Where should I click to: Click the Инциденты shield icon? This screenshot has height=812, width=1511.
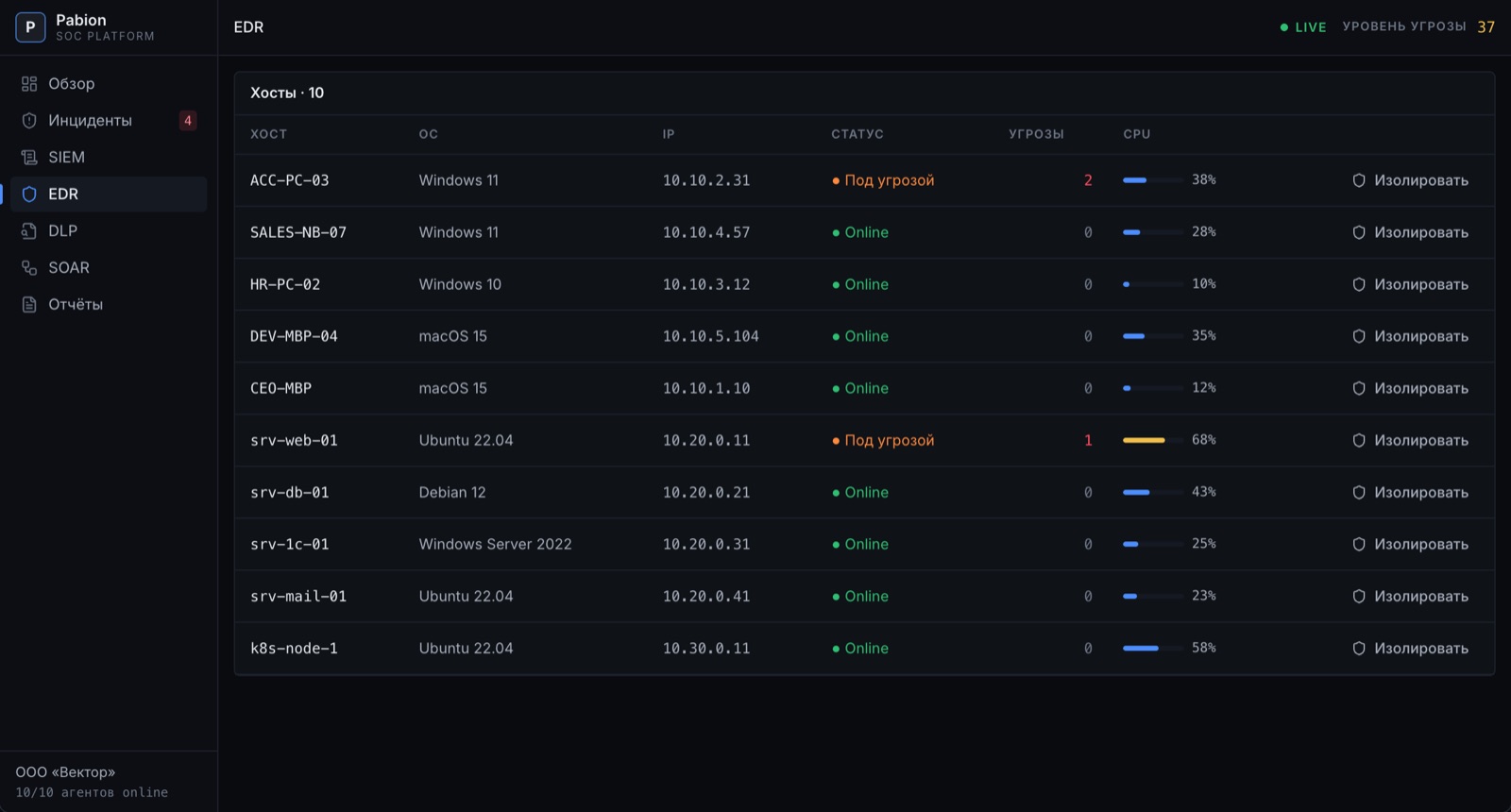pyautogui.click(x=29, y=121)
